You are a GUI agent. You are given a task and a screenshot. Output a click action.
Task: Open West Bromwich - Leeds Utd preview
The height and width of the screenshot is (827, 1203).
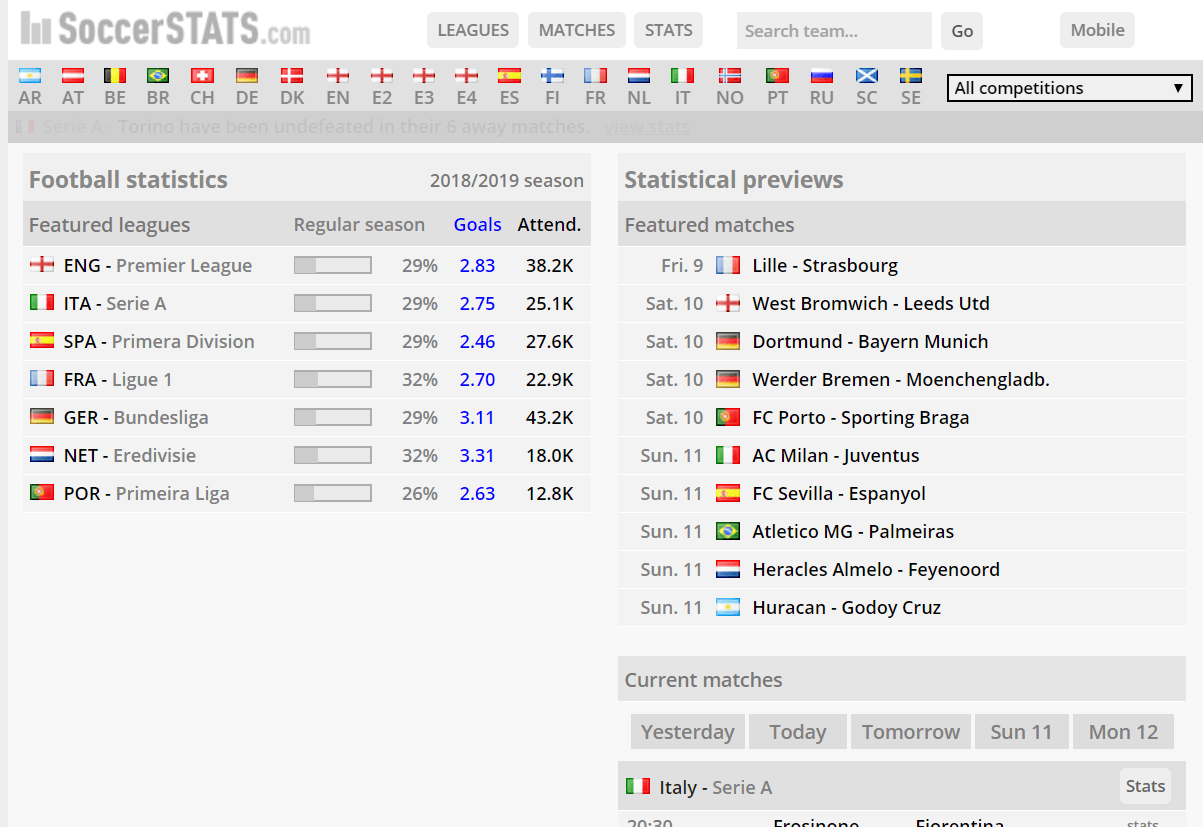(871, 303)
